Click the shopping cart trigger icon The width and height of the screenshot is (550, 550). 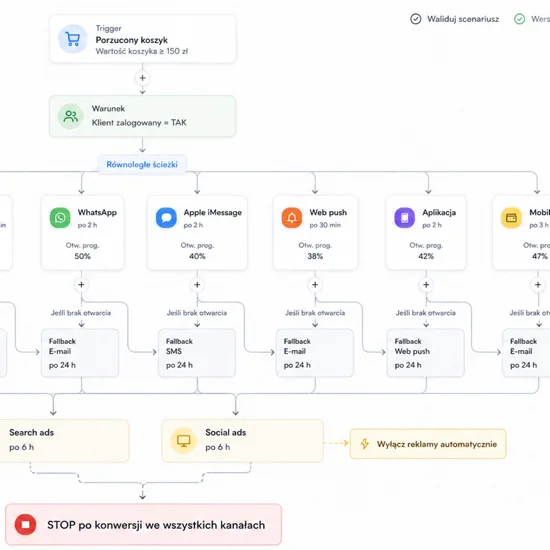73,39
